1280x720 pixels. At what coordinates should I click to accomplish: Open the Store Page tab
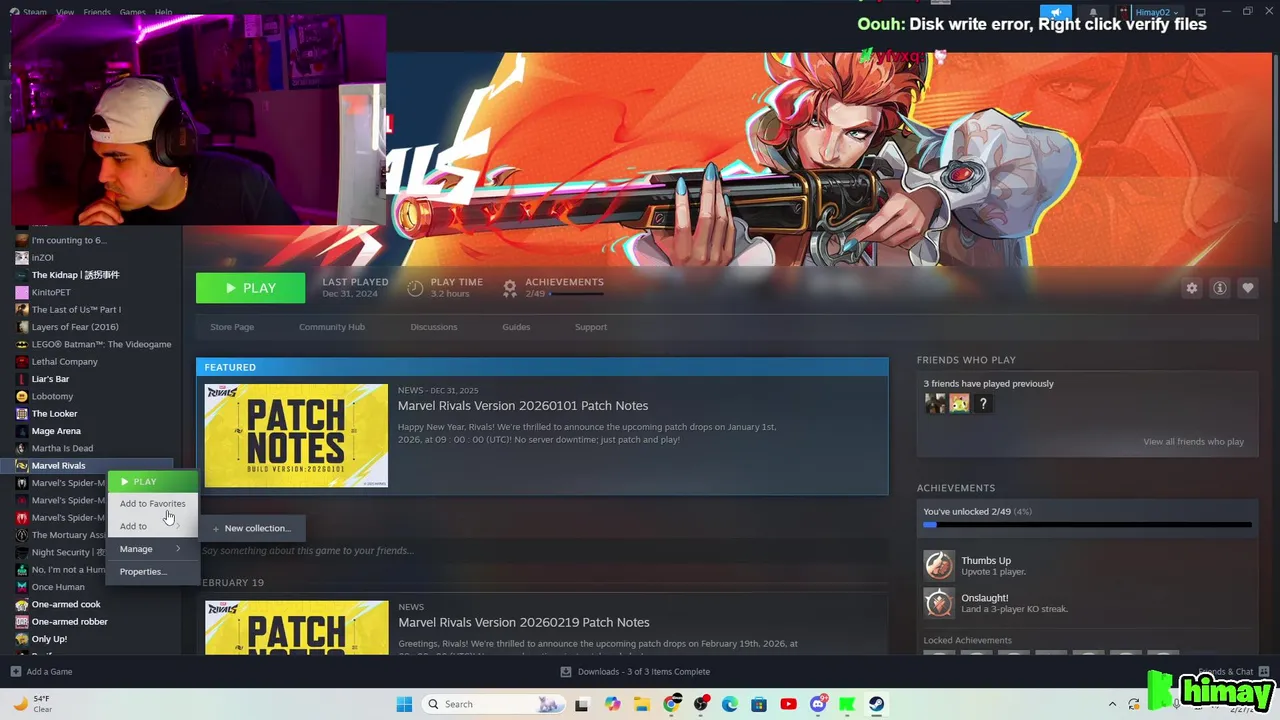click(x=232, y=327)
